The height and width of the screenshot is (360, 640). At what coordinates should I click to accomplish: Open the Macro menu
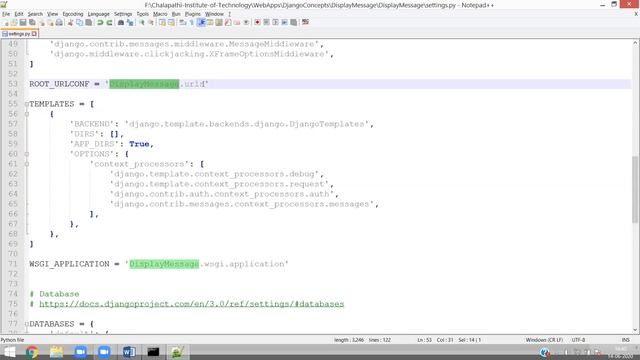[x=160, y=14]
